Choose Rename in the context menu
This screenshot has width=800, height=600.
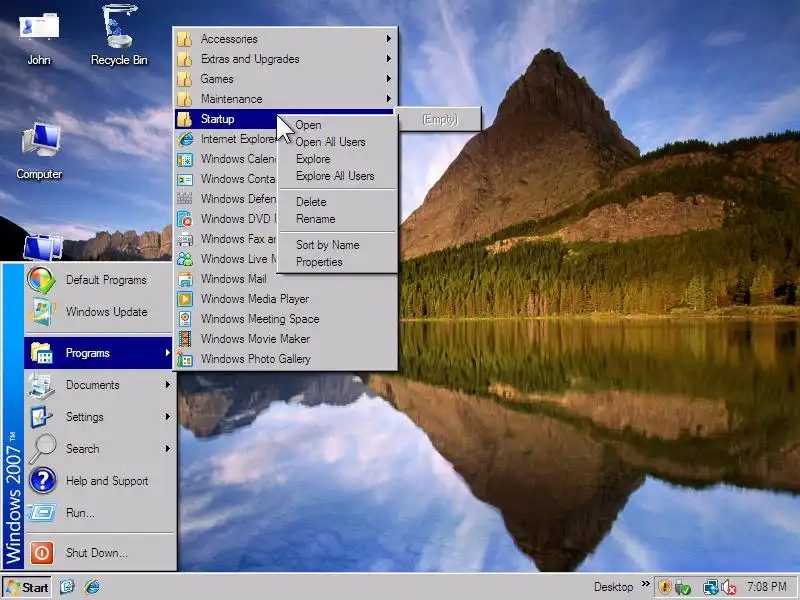point(338,219)
